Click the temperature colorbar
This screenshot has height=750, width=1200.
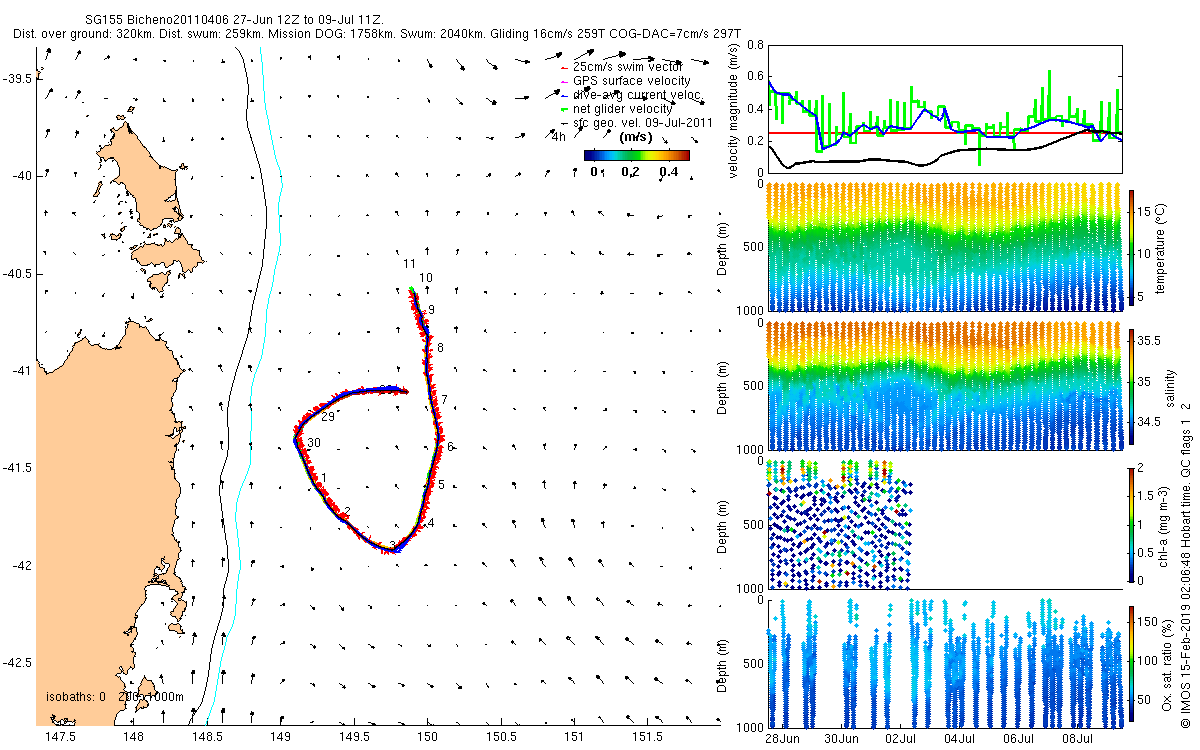click(x=1132, y=247)
